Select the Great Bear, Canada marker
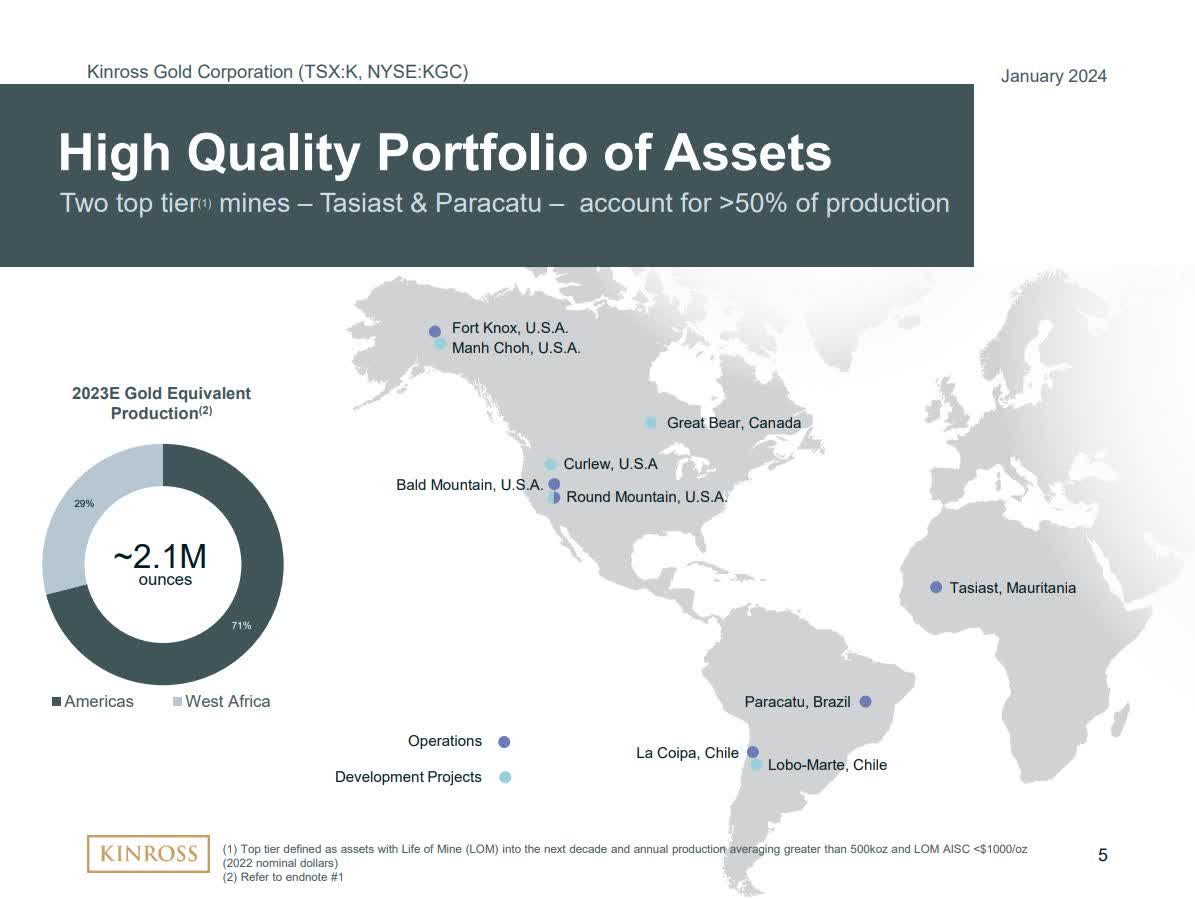Viewport: 1195px width, 899px height. pos(649,422)
